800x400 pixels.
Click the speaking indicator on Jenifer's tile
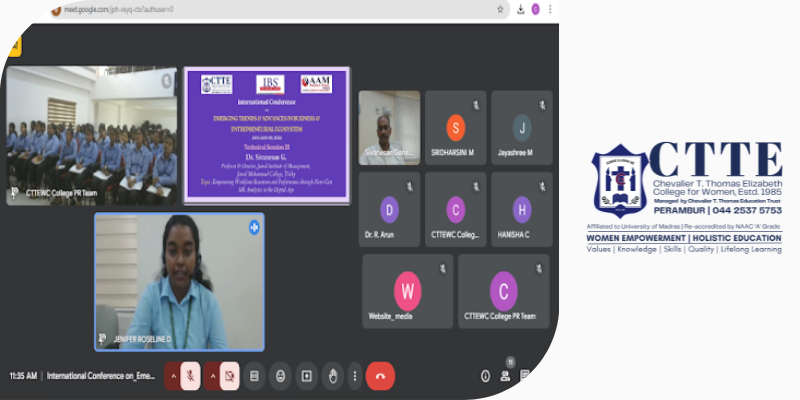[x=254, y=227]
